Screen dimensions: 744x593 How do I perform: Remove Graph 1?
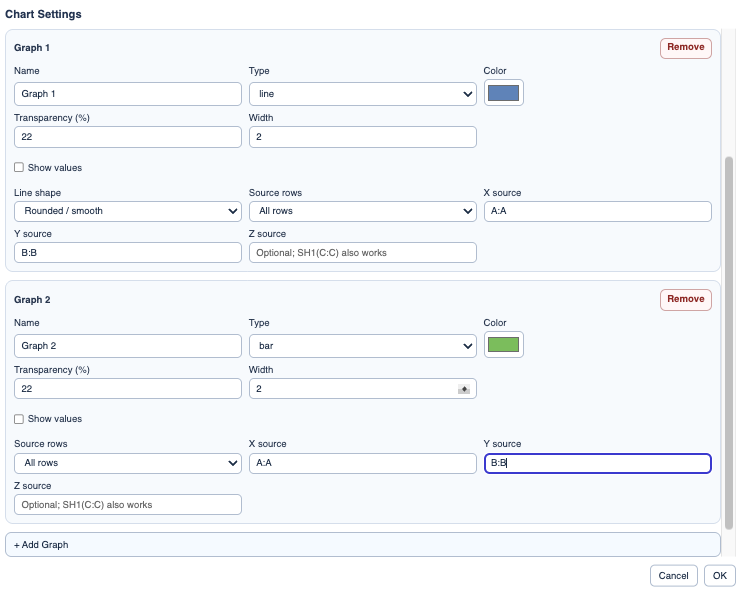(685, 48)
